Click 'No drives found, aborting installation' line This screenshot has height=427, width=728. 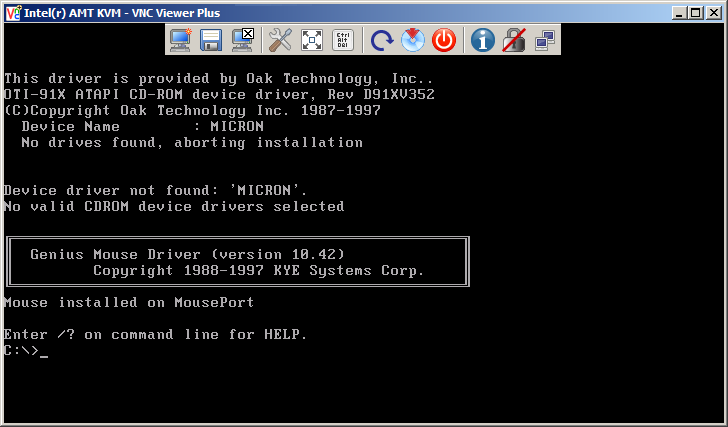192,142
